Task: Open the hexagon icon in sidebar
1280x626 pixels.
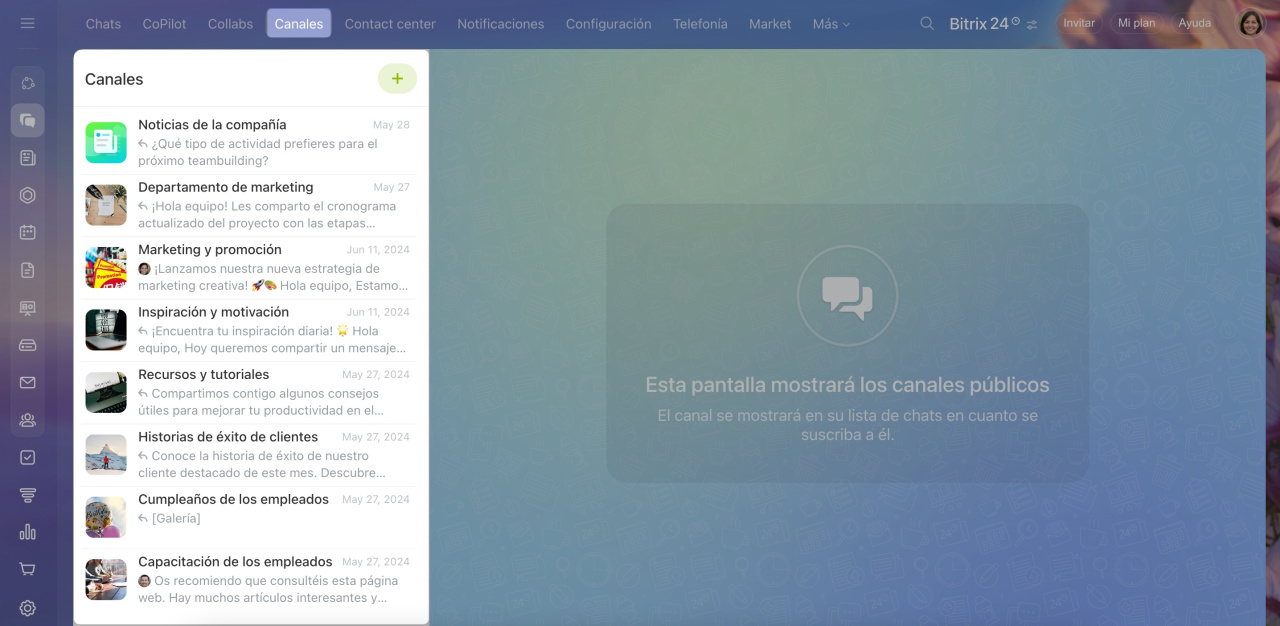Action: tap(28, 195)
